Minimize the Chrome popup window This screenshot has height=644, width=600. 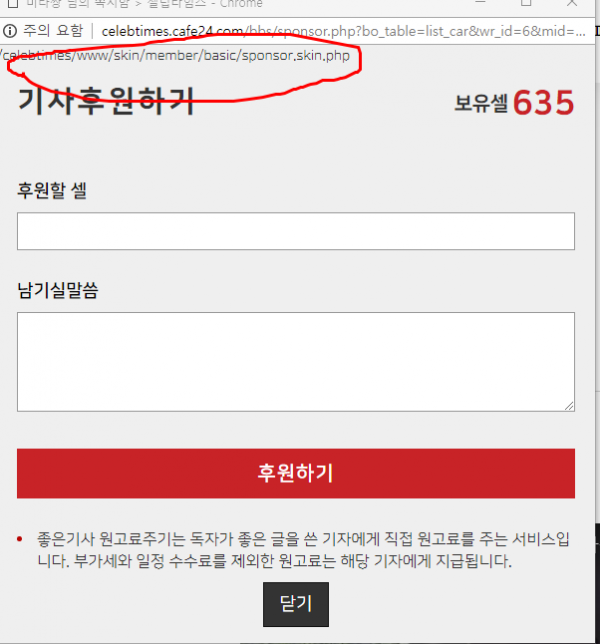click(x=480, y=2)
